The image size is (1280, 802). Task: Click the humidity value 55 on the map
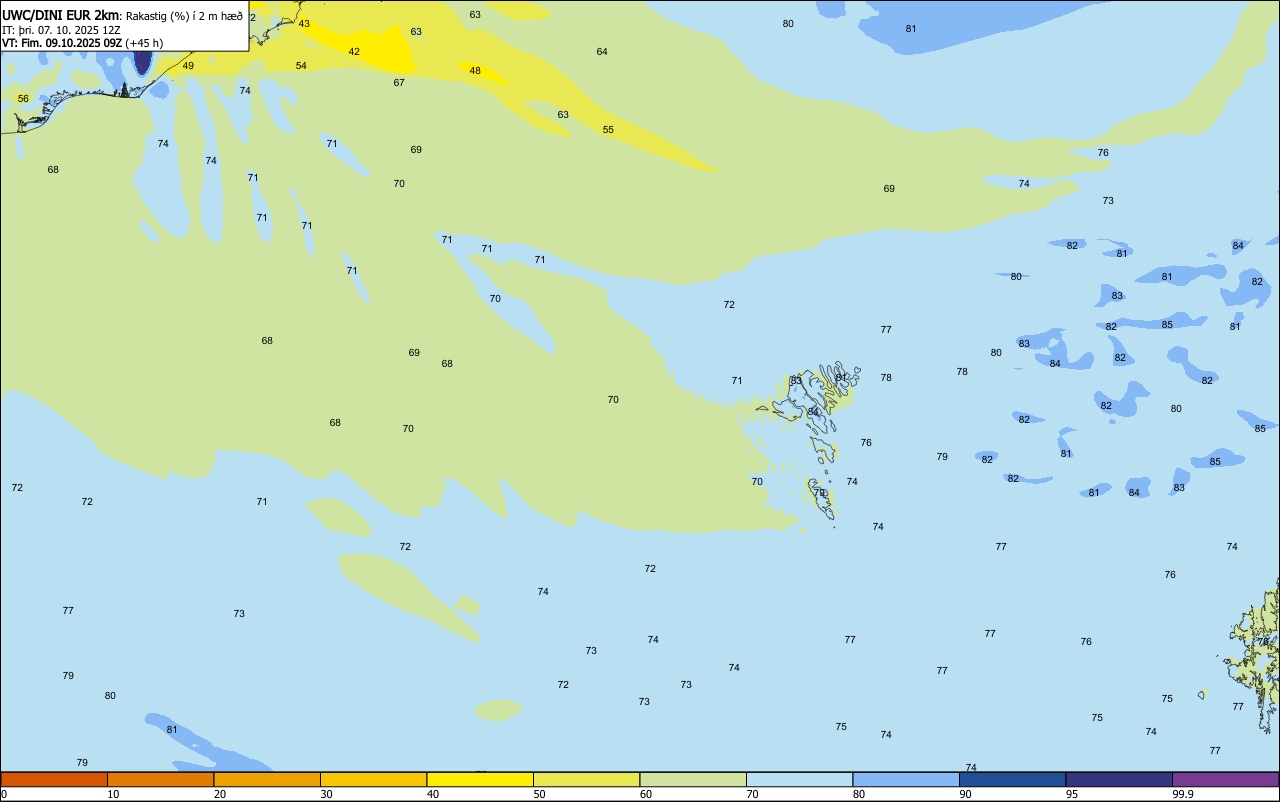(608, 130)
